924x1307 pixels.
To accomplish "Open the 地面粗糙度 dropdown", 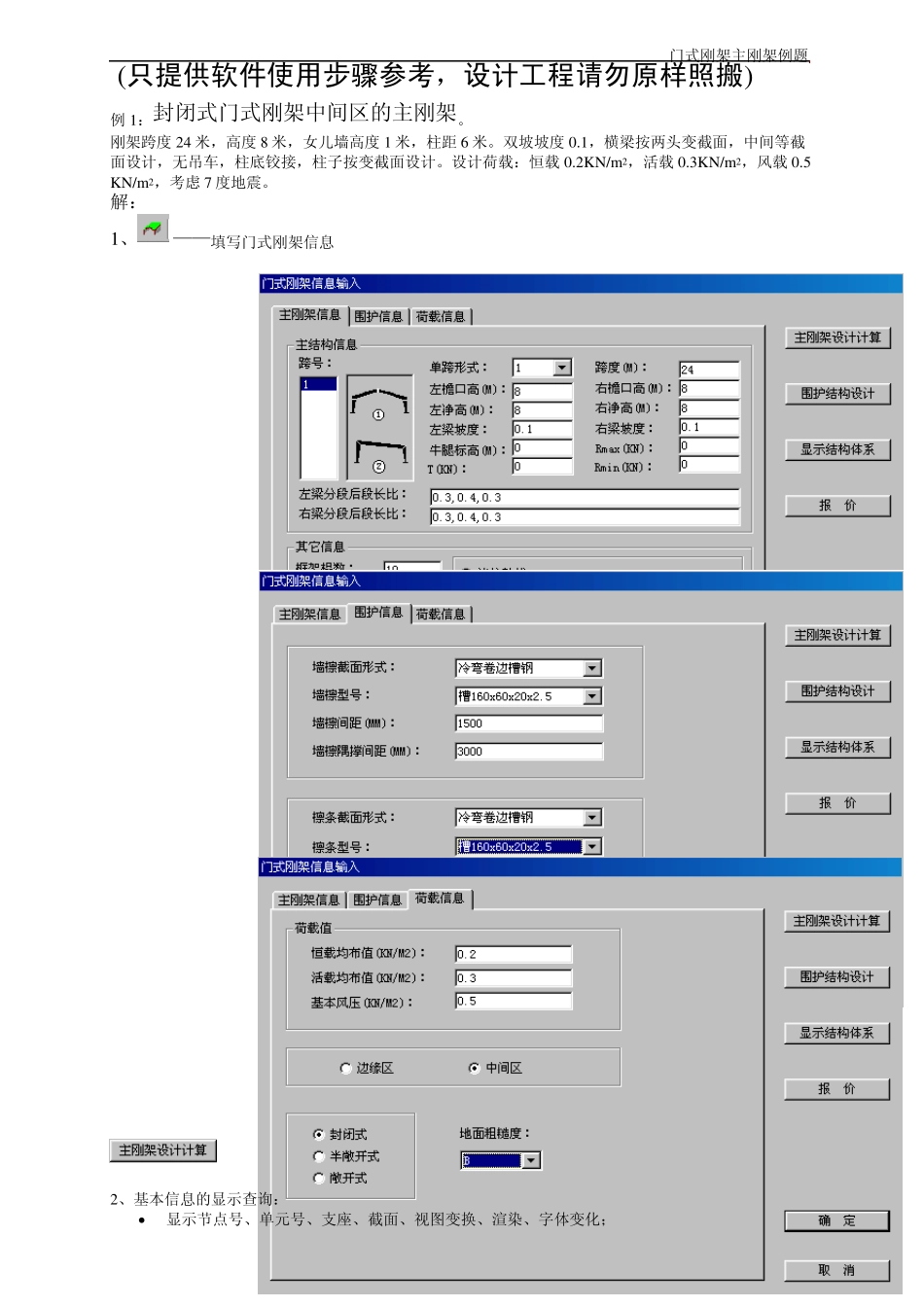I will 530,1160.
